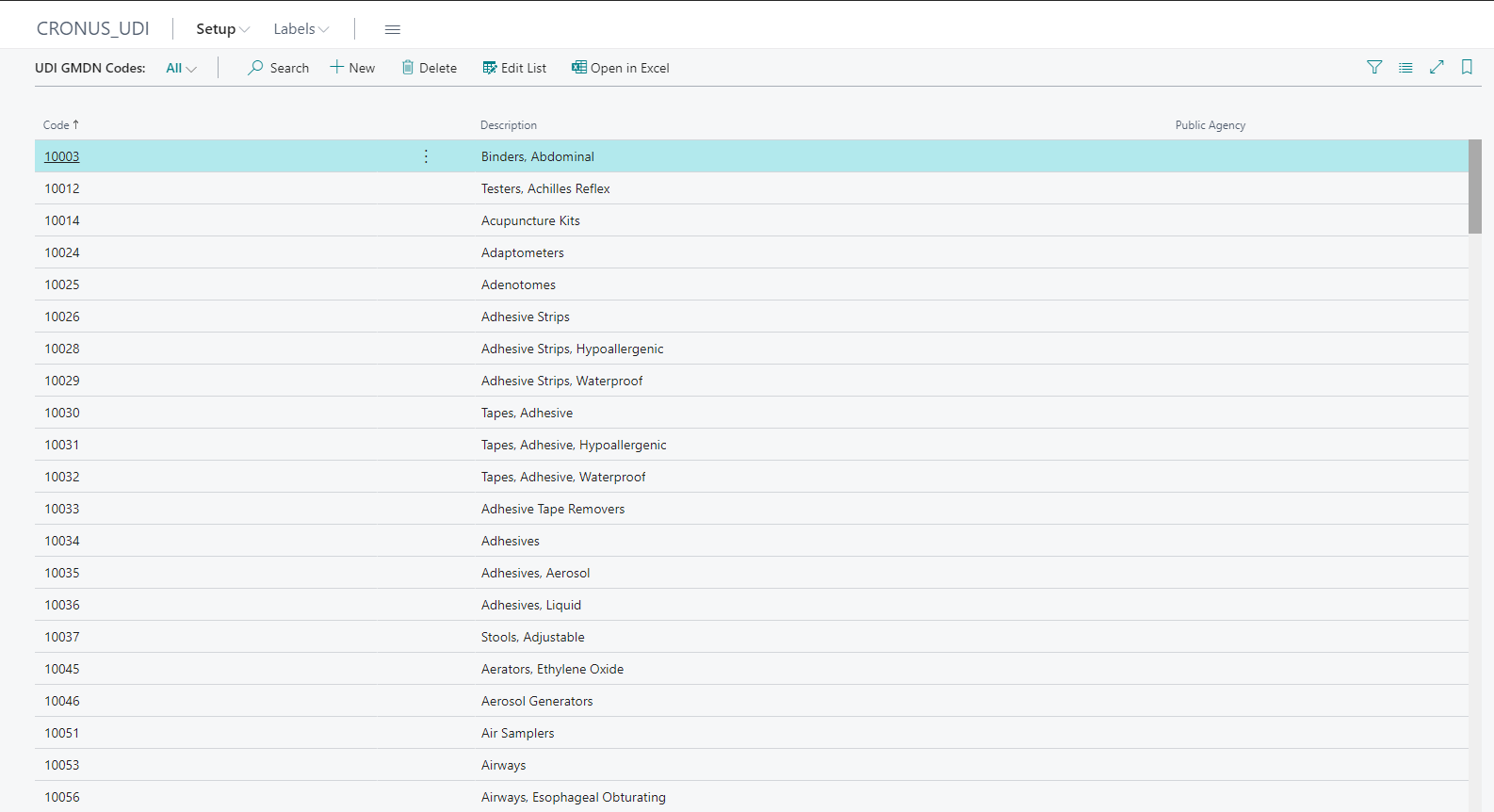
Task: Open the list in Excel
Action: 621,68
